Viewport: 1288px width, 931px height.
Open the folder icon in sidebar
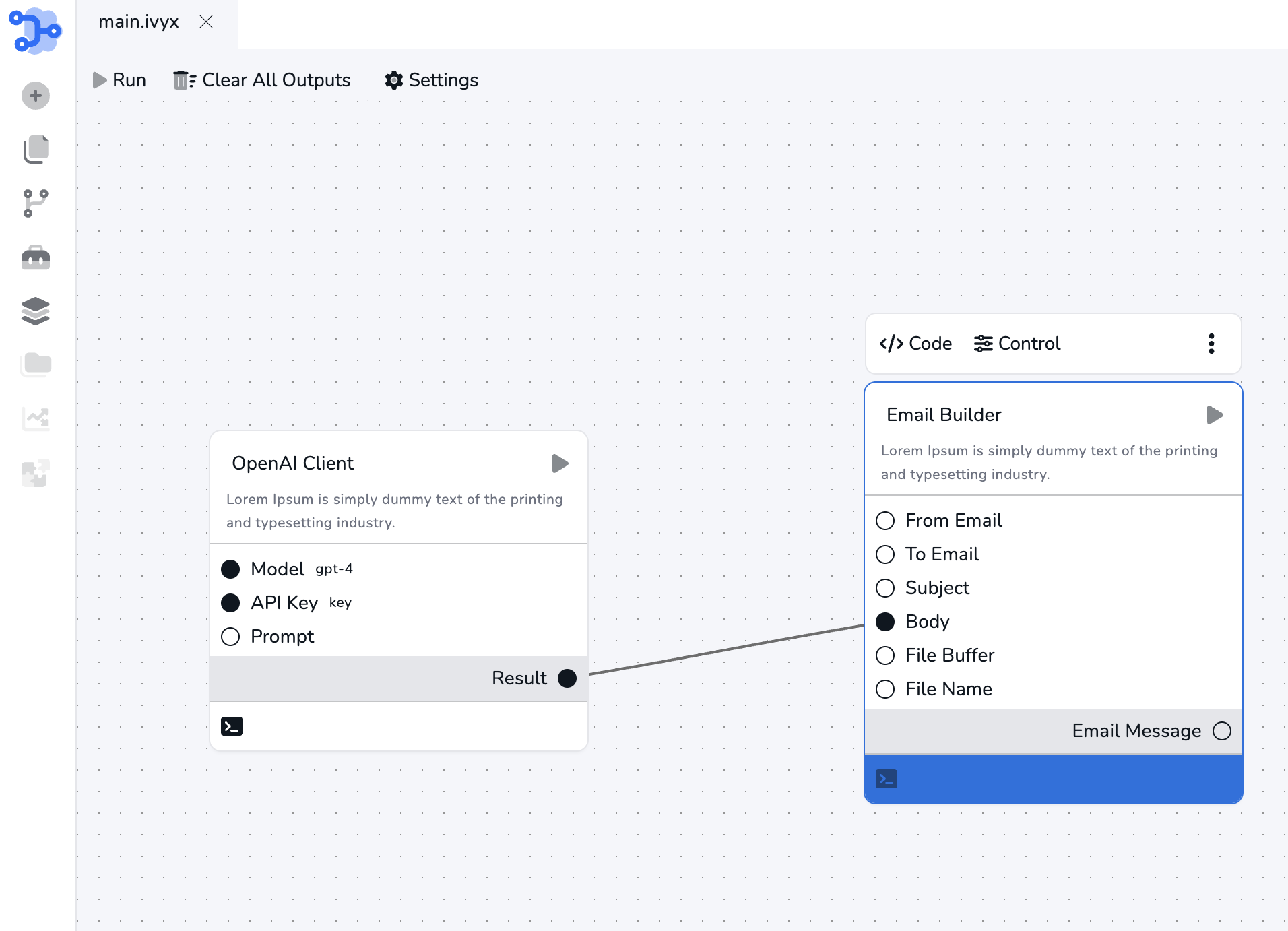pos(36,364)
